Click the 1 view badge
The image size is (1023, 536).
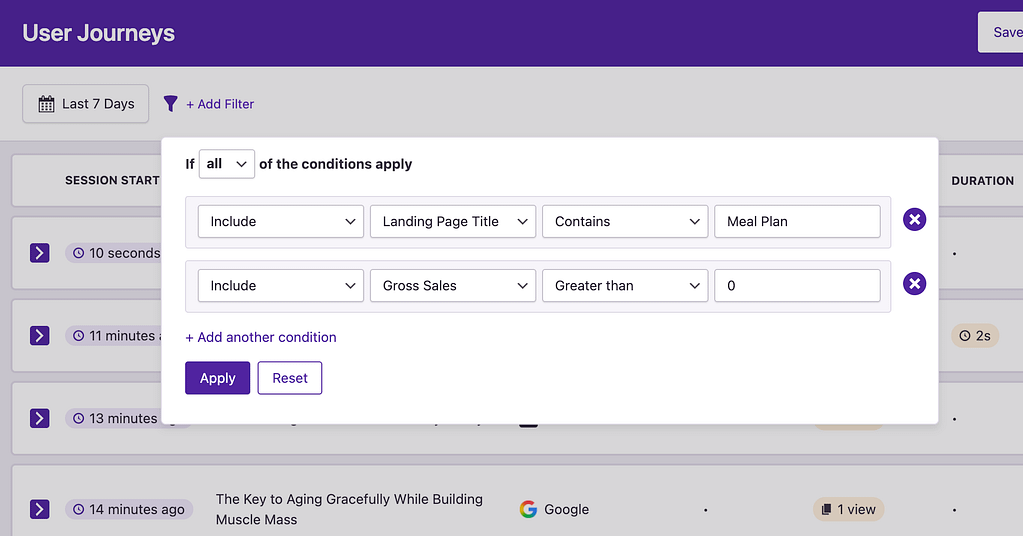point(848,509)
